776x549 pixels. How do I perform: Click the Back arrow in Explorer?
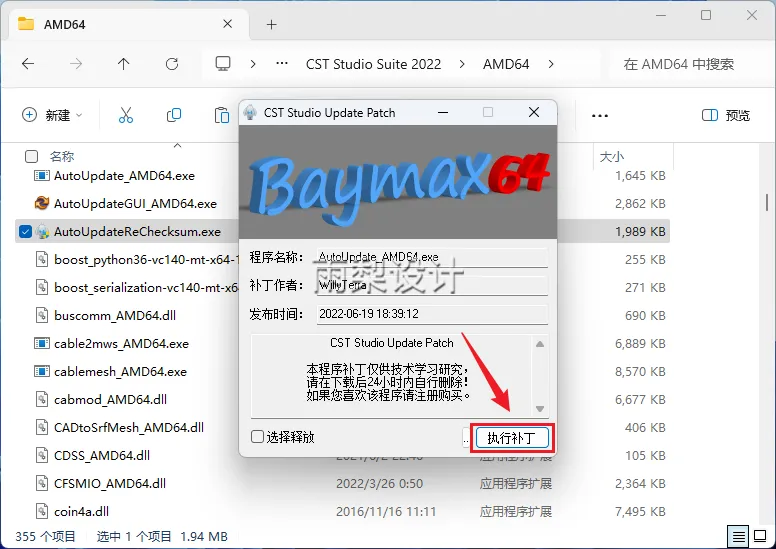click(28, 64)
